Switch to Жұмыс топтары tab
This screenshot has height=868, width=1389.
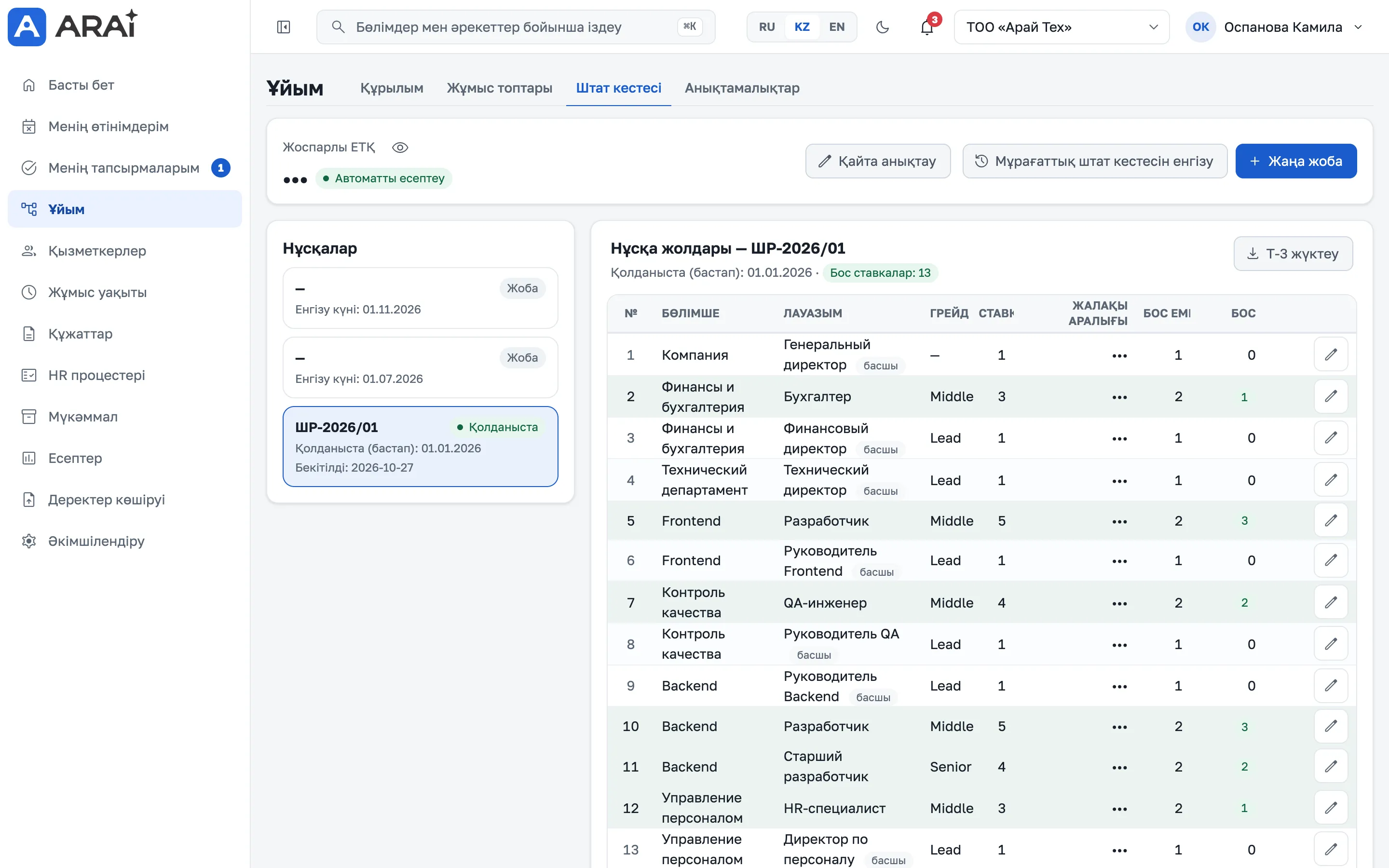[x=499, y=88]
